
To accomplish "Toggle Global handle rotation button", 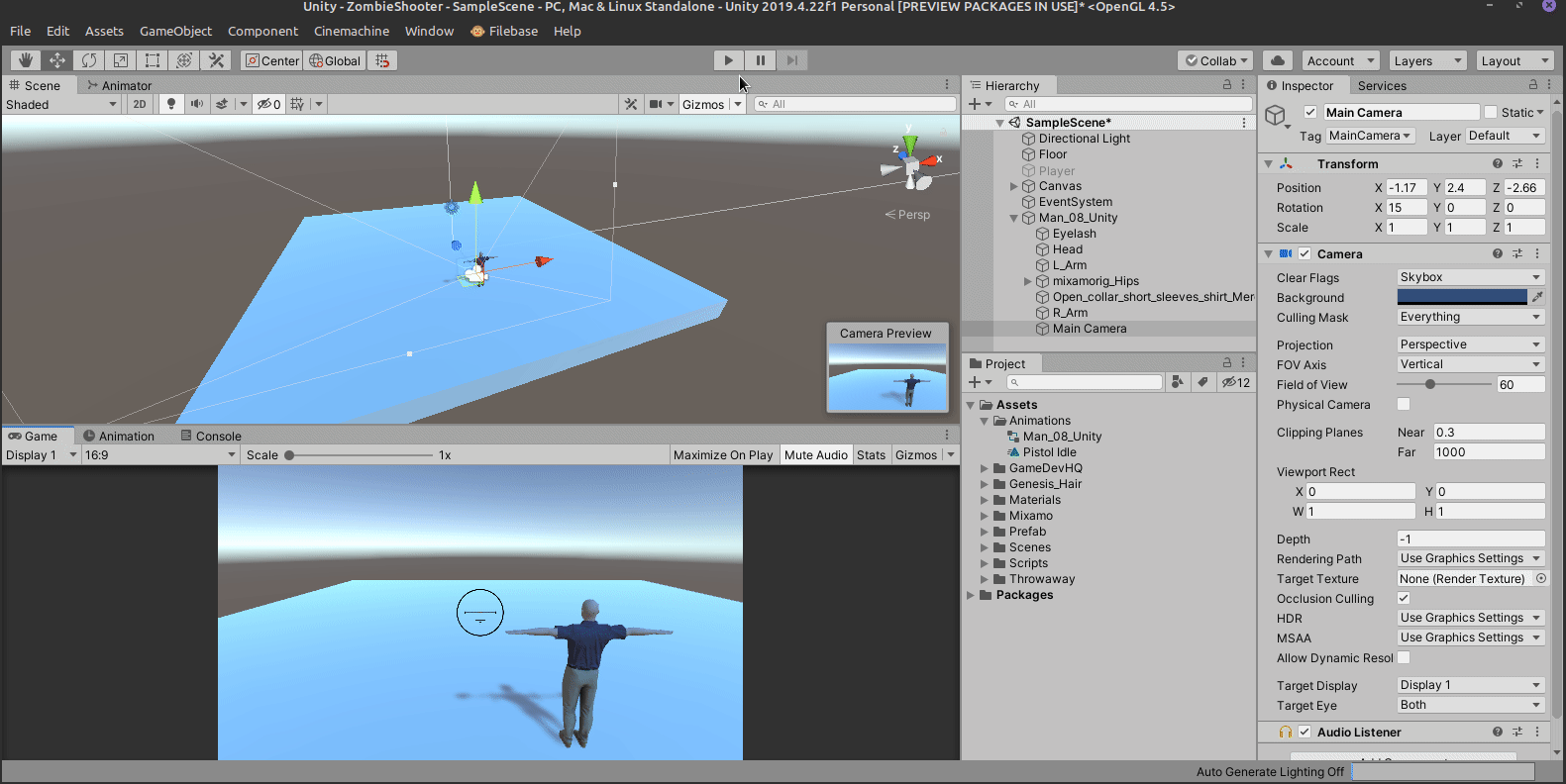I will pos(335,60).
